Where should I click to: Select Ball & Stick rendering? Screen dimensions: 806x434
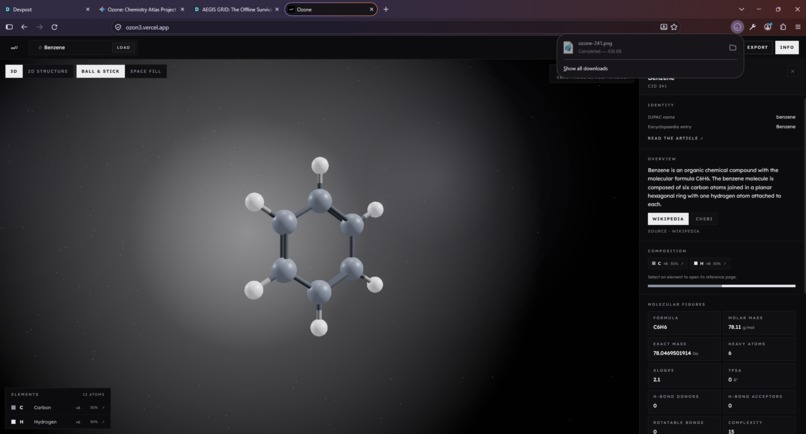tap(100, 71)
